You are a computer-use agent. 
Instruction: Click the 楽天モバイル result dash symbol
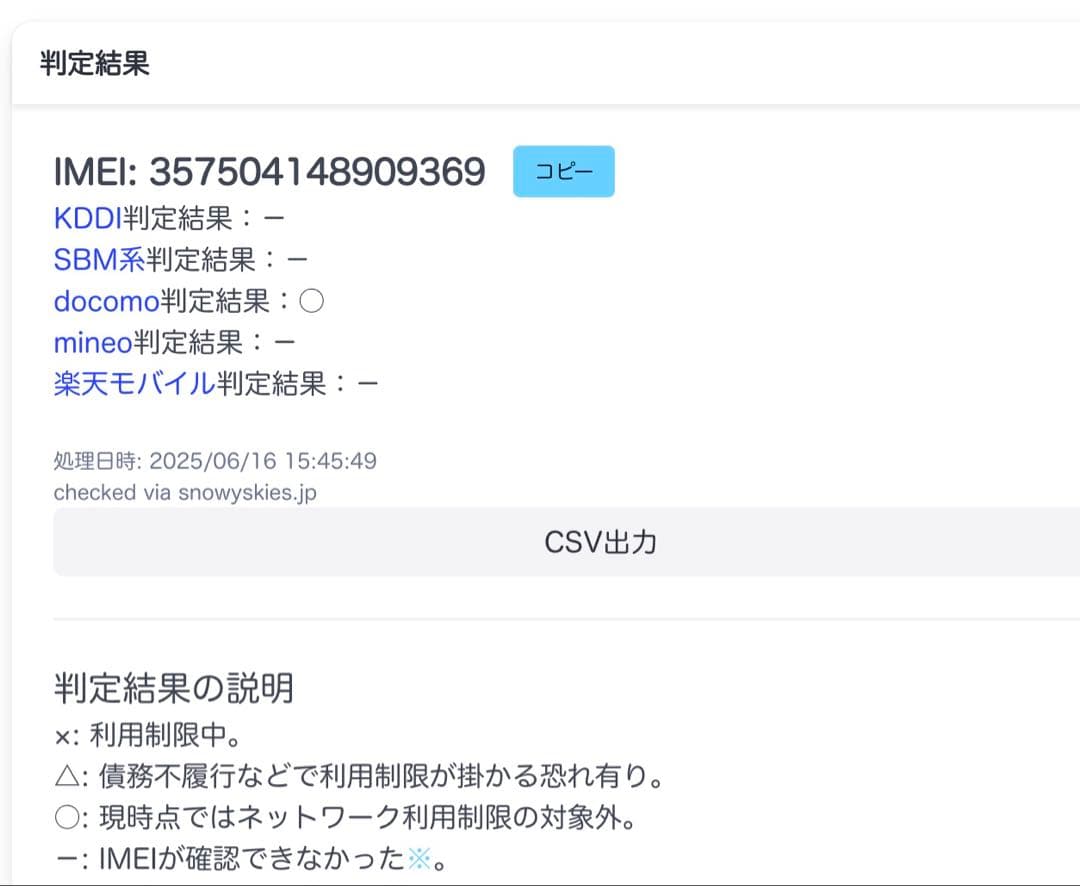pos(366,383)
